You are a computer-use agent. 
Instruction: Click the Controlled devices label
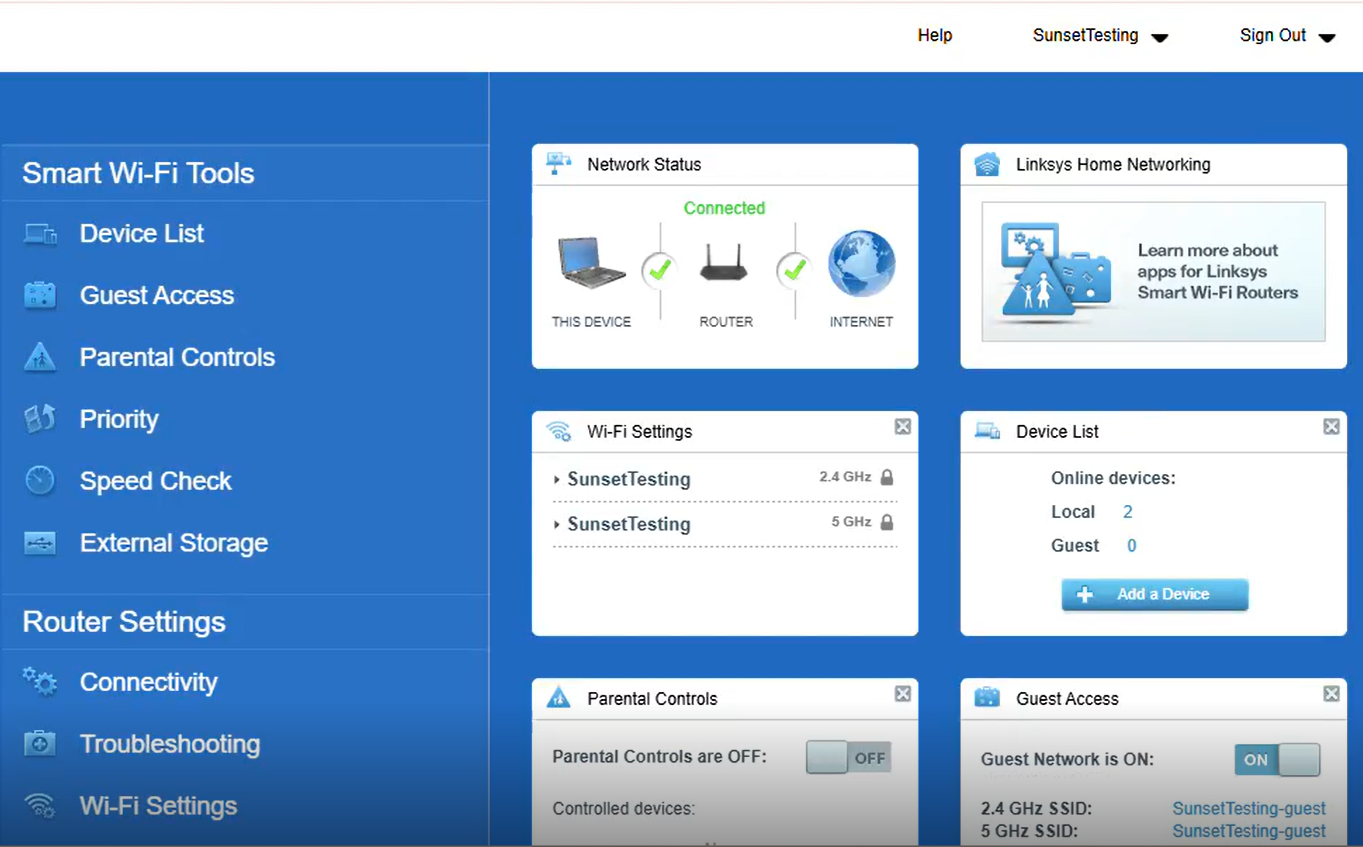click(624, 808)
